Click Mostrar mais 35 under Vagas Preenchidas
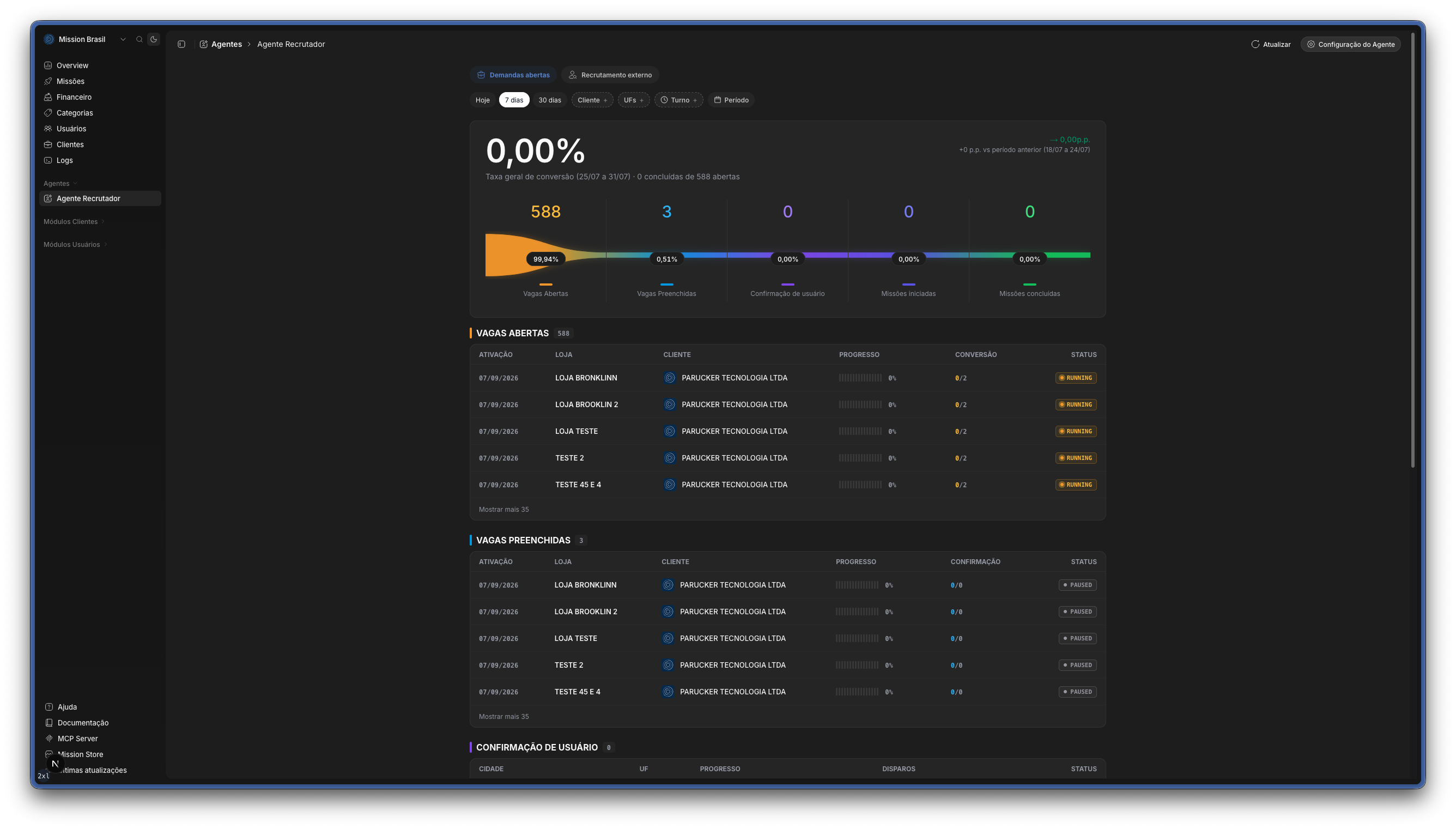The width and height of the screenshot is (1456, 829). pyautogui.click(x=503, y=717)
